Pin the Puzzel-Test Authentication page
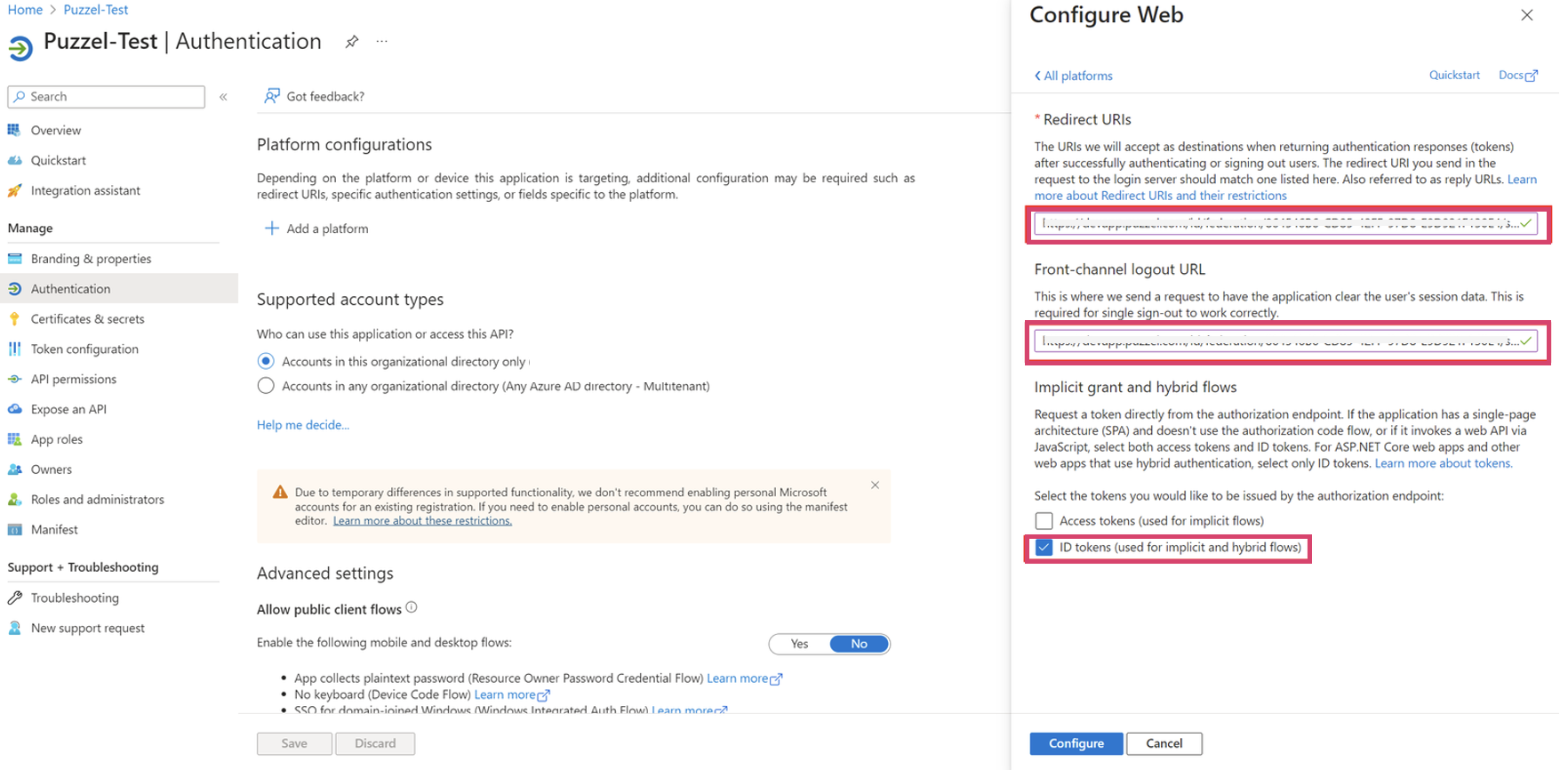This screenshot has height=770, width=1568. 352,42
